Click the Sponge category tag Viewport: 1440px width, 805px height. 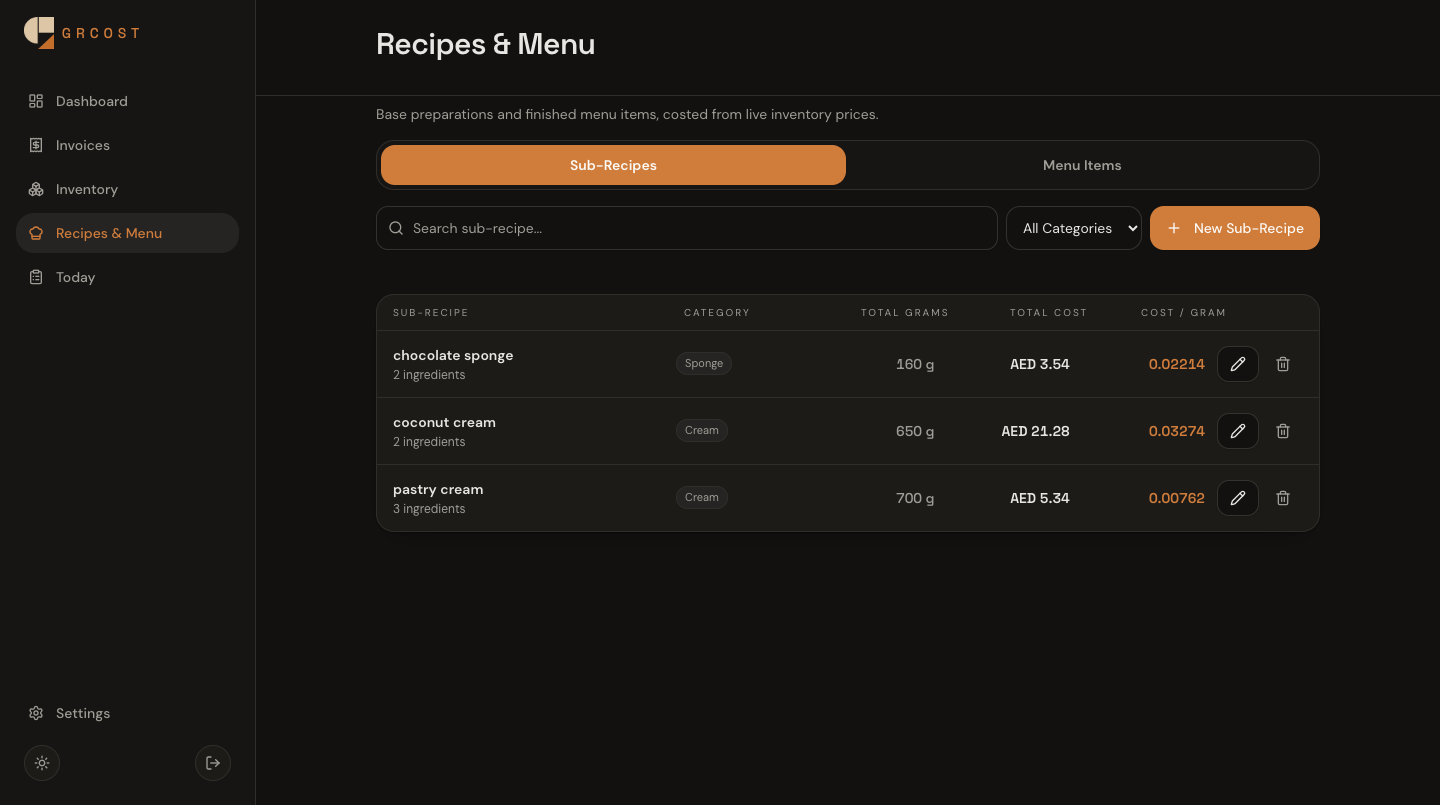(x=704, y=363)
